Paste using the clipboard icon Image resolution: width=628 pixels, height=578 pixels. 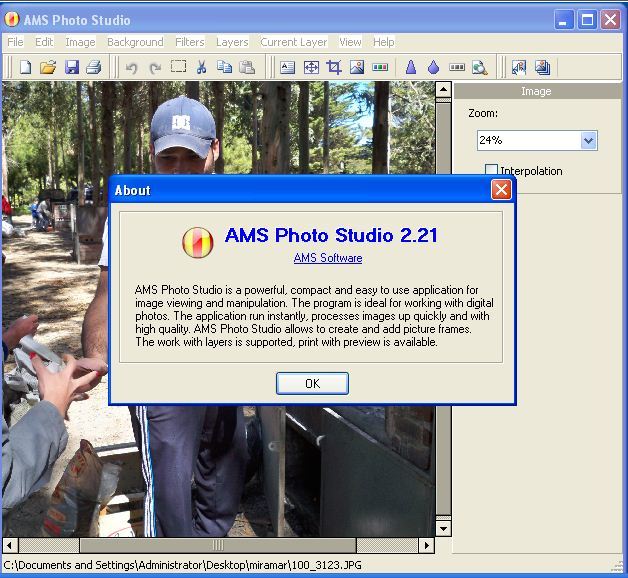click(x=247, y=67)
